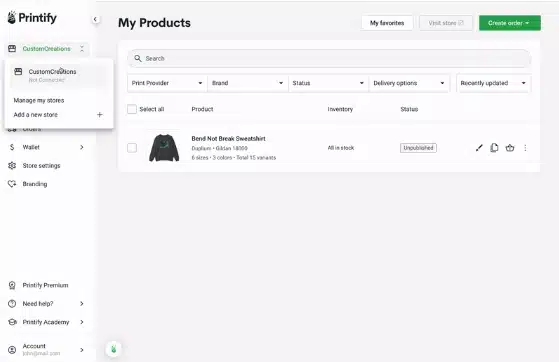Open Wallet in the sidebar

(x=31, y=147)
